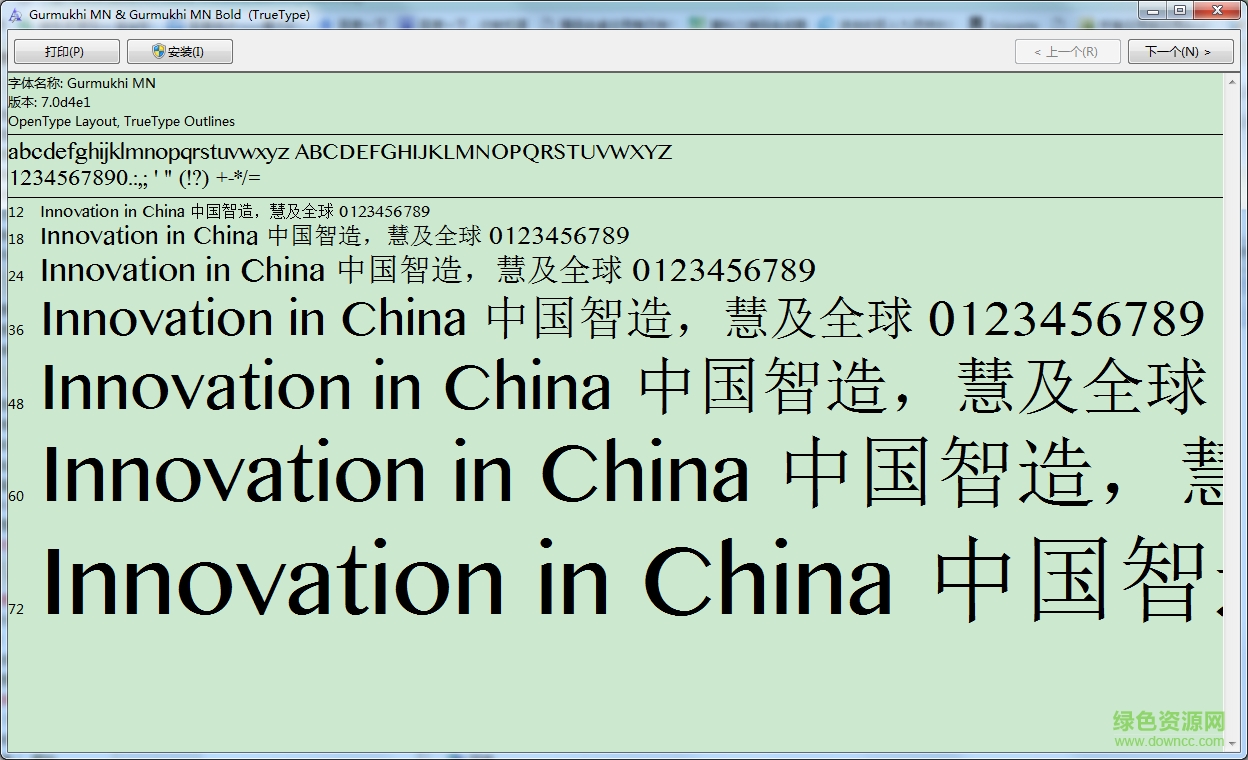Click the shield icon on the install button
Screen dimensions: 1248x760
click(x=159, y=51)
